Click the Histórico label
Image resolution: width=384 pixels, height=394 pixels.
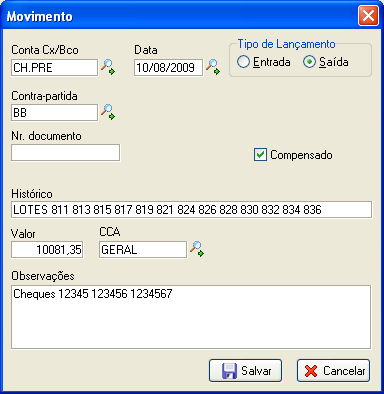(x=32, y=194)
